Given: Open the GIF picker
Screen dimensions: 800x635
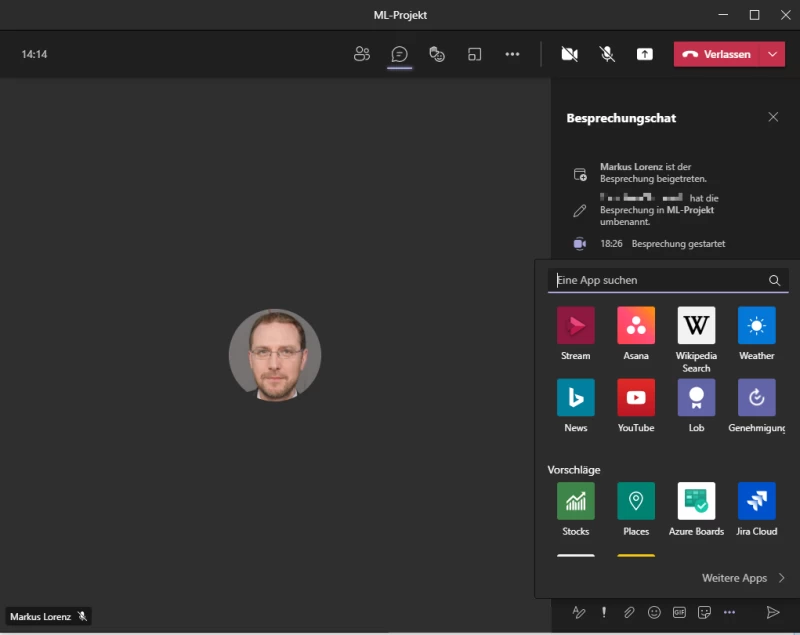Looking at the screenshot, I should [x=680, y=612].
